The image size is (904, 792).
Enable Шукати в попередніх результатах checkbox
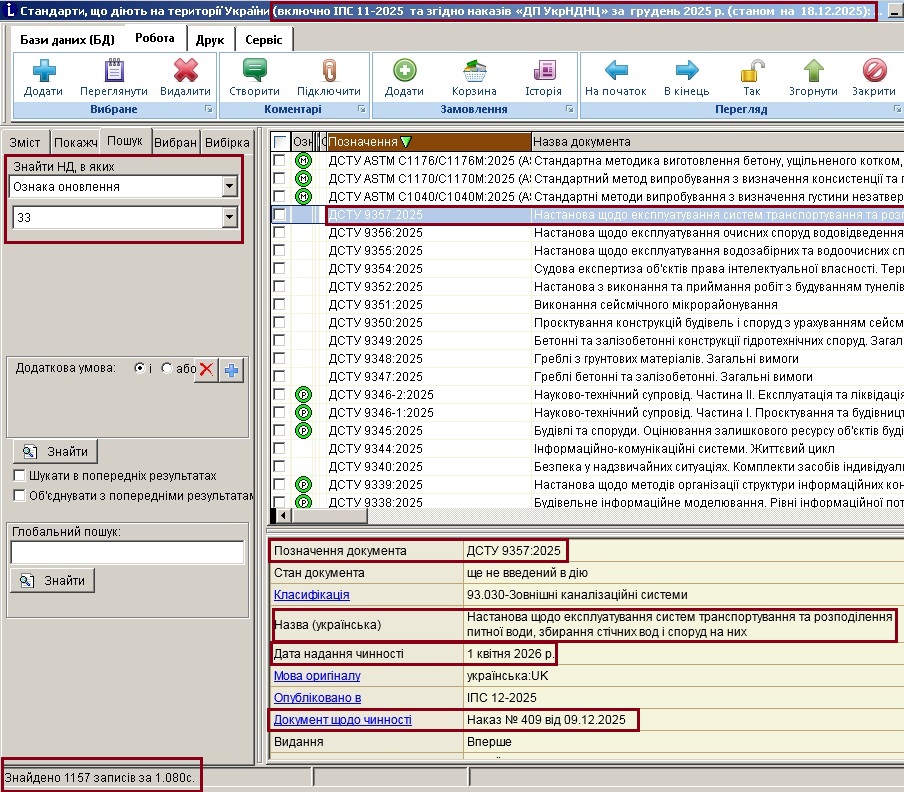(x=19, y=476)
